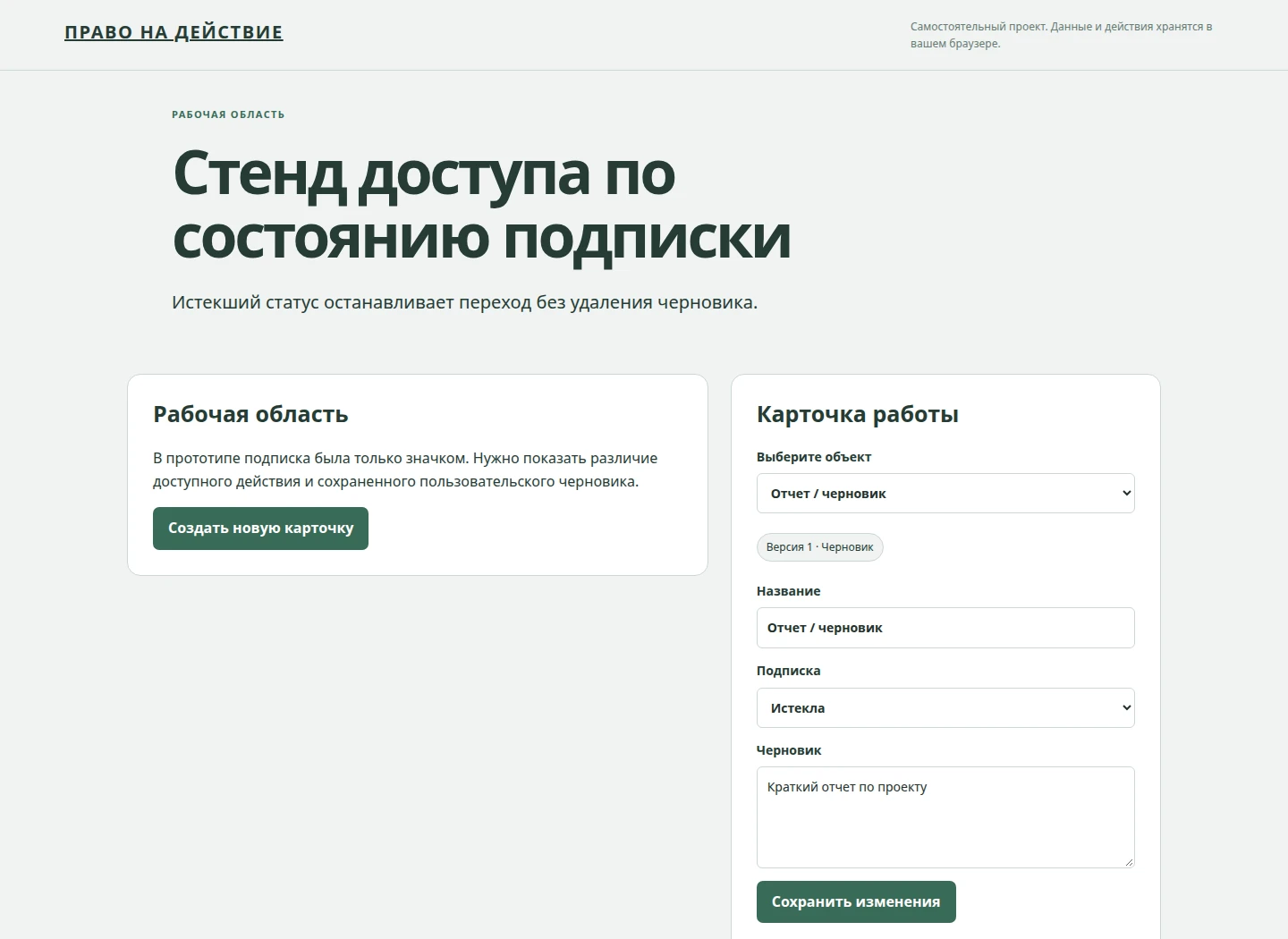Click Сохранить изменения button
The image size is (1288, 939).
(x=856, y=901)
